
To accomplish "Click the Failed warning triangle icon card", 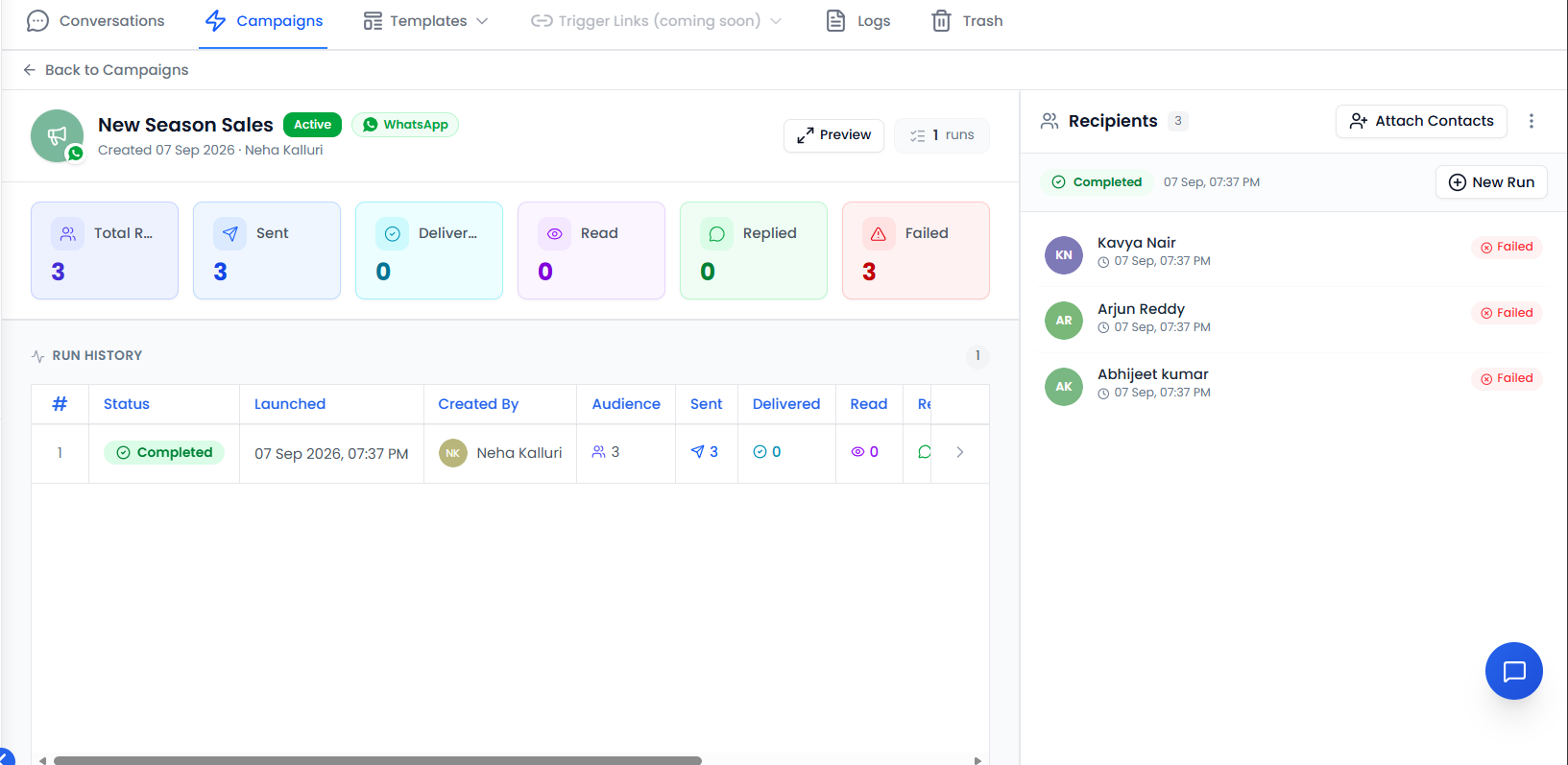I will pos(916,251).
